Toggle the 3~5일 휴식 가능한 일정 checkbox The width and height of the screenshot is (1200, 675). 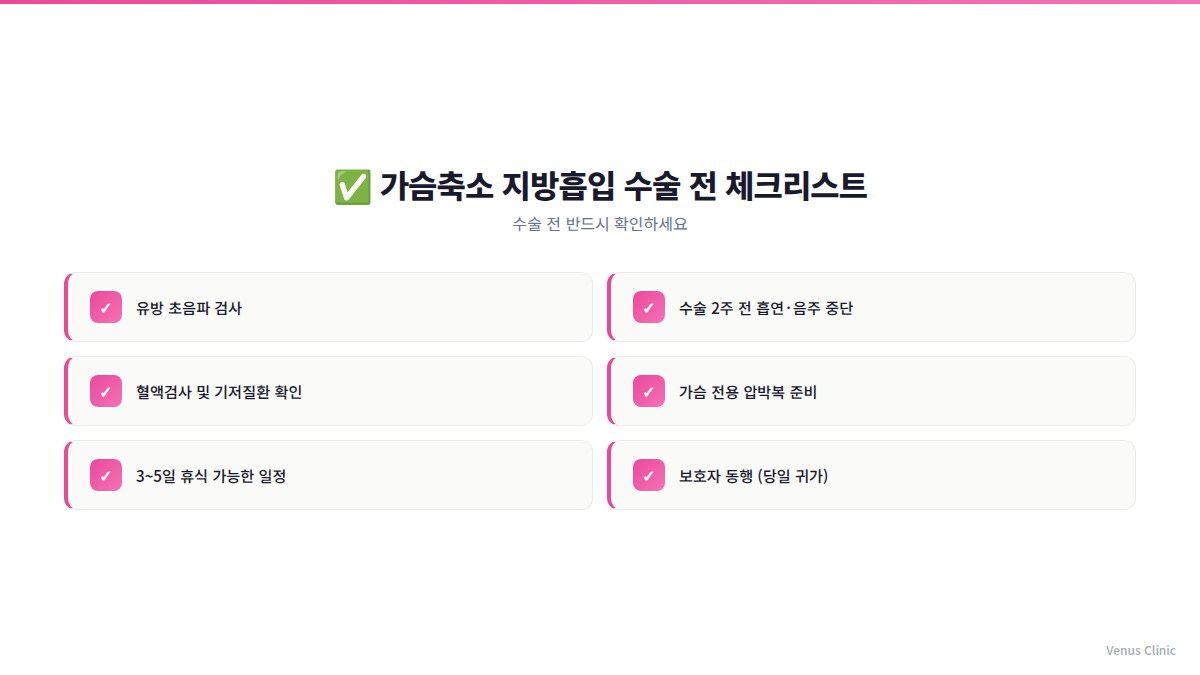pos(106,475)
